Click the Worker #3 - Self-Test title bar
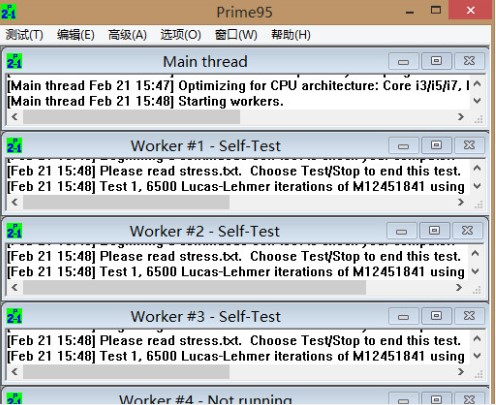This screenshot has width=496, height=405. [x=205, y=316]
